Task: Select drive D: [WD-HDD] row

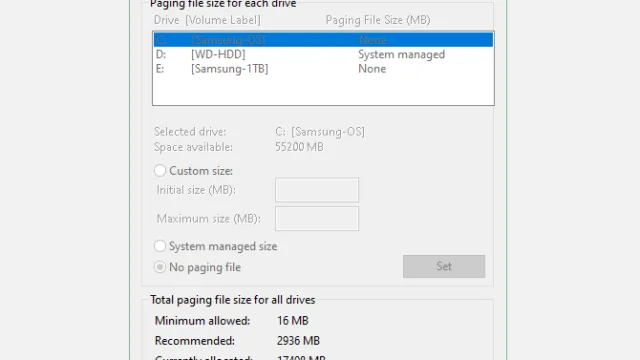Action: [323, 54]
